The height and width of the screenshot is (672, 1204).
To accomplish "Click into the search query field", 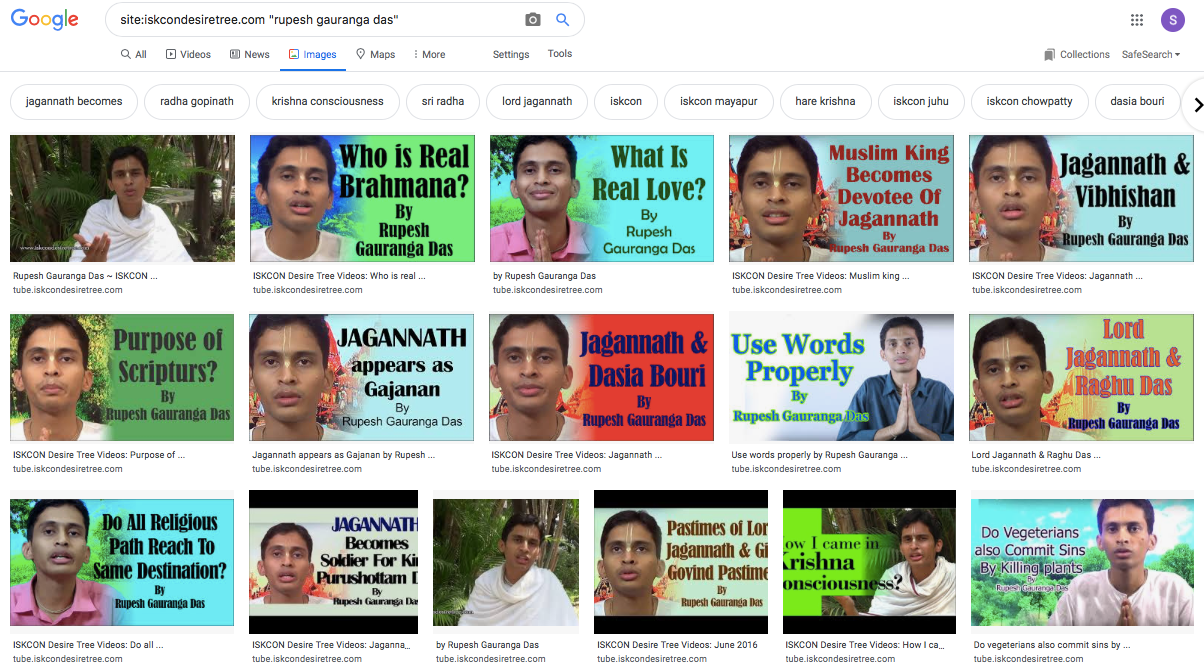I will (315, 20).
